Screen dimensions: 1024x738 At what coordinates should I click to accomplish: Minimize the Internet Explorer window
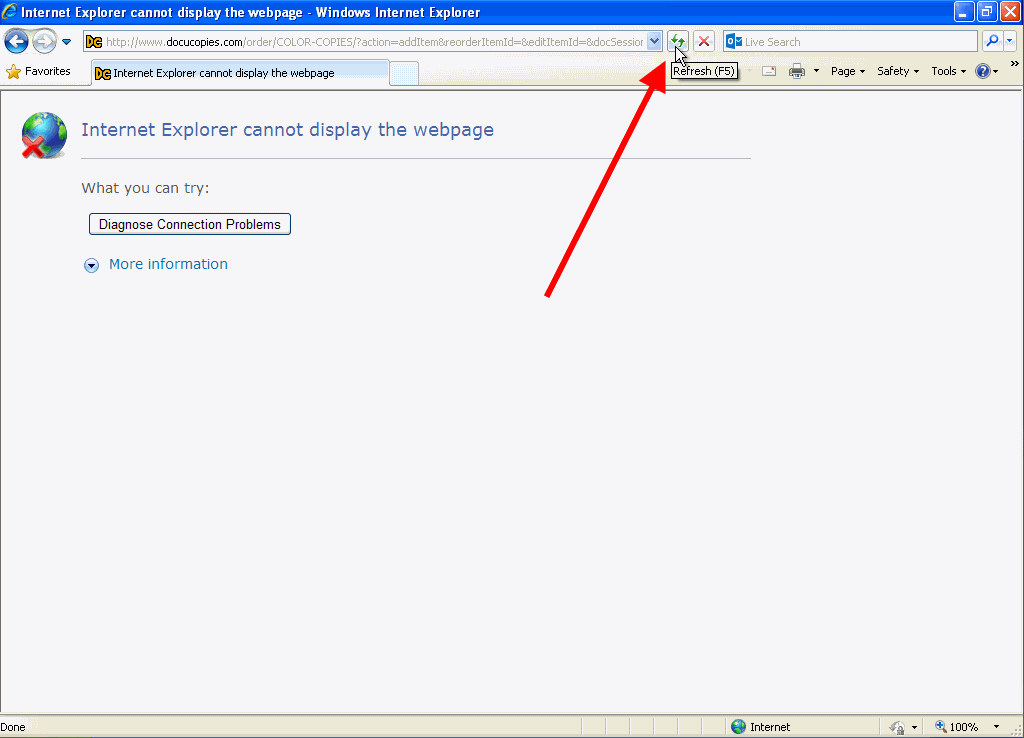coord(963,12)
